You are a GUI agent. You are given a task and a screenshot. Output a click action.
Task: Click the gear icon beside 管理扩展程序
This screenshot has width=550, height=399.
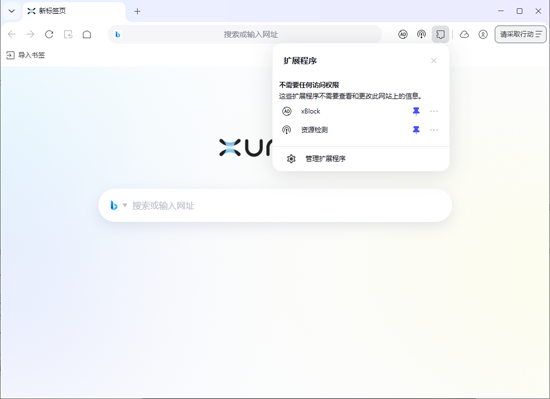[291, 159]
